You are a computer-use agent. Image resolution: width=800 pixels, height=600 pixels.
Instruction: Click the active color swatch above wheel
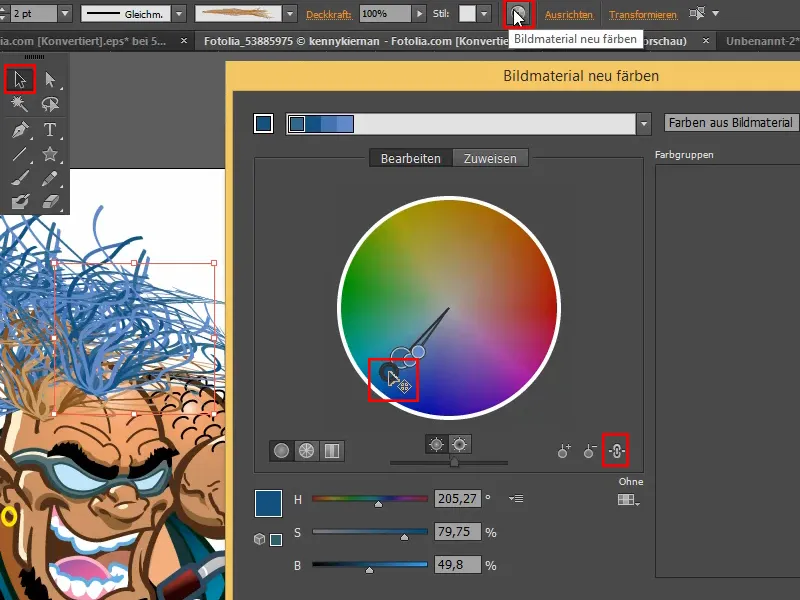(263, 123)
